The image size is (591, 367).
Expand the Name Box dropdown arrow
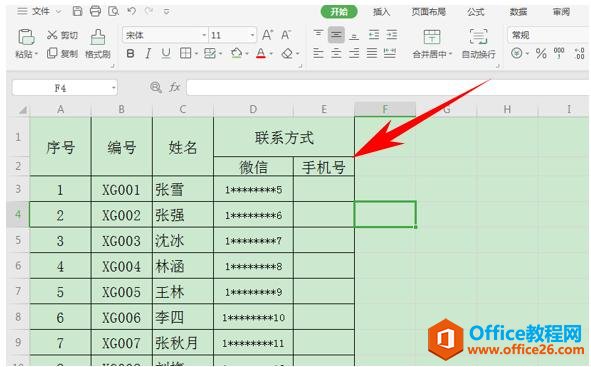tap(113, 88)
